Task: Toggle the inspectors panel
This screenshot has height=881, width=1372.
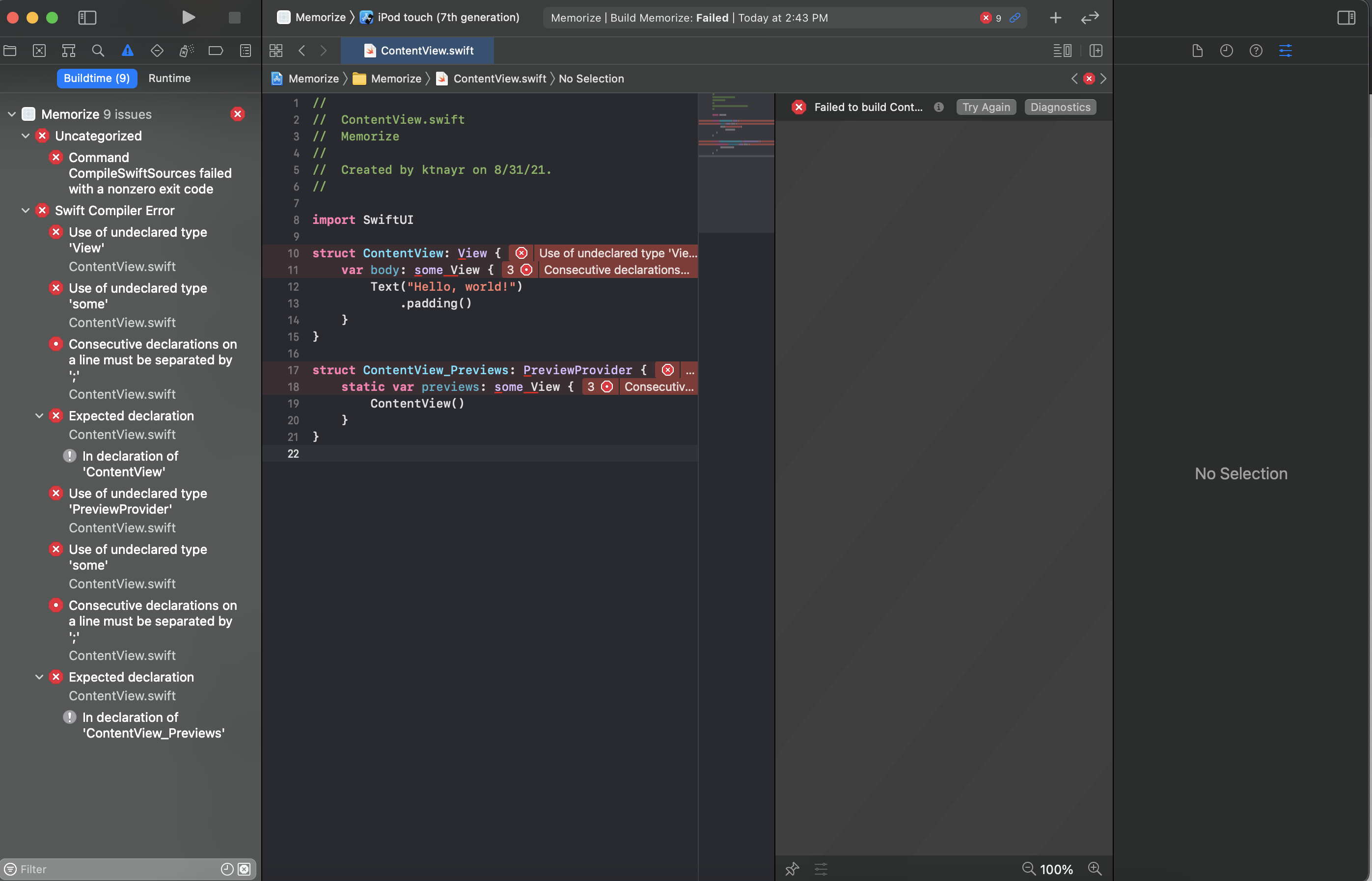Action: tap(1346, 17)
